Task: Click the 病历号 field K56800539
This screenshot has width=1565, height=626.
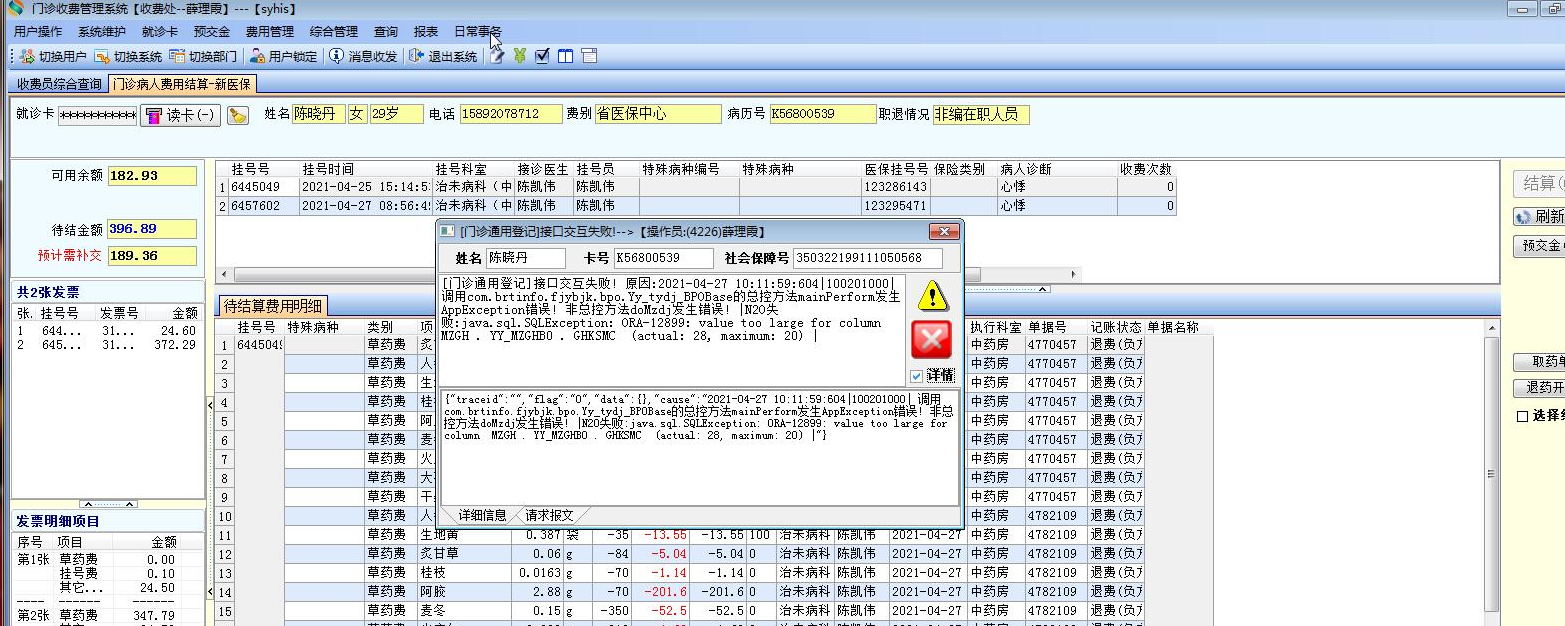Action: [823, 114]
